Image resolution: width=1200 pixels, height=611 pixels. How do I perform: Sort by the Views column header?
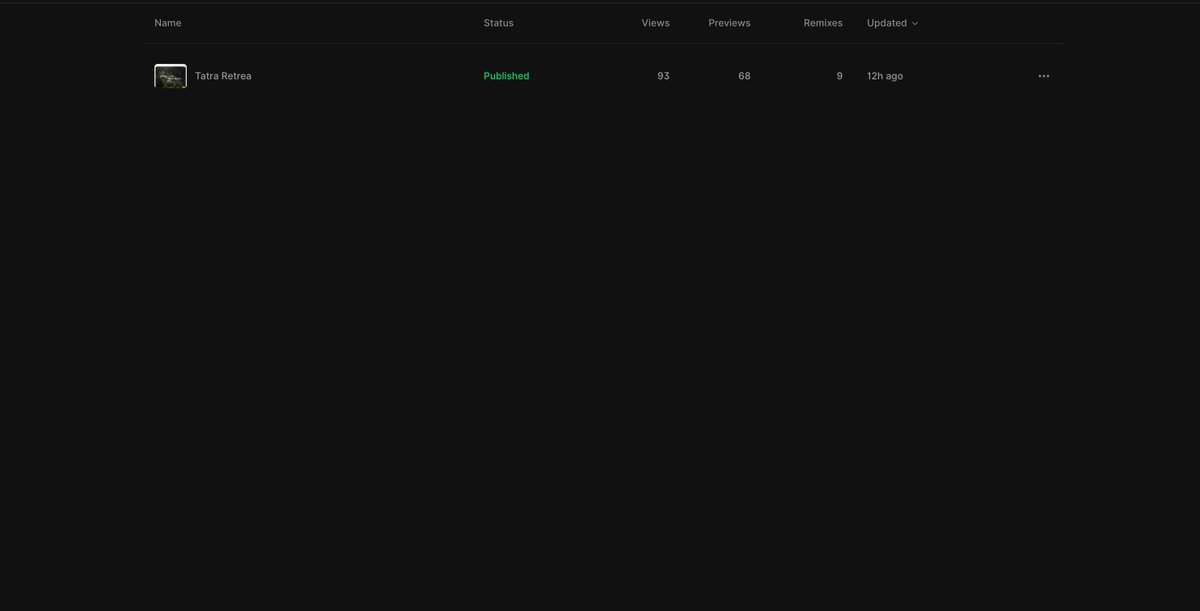pyautogui.click(x=656, y=23)
